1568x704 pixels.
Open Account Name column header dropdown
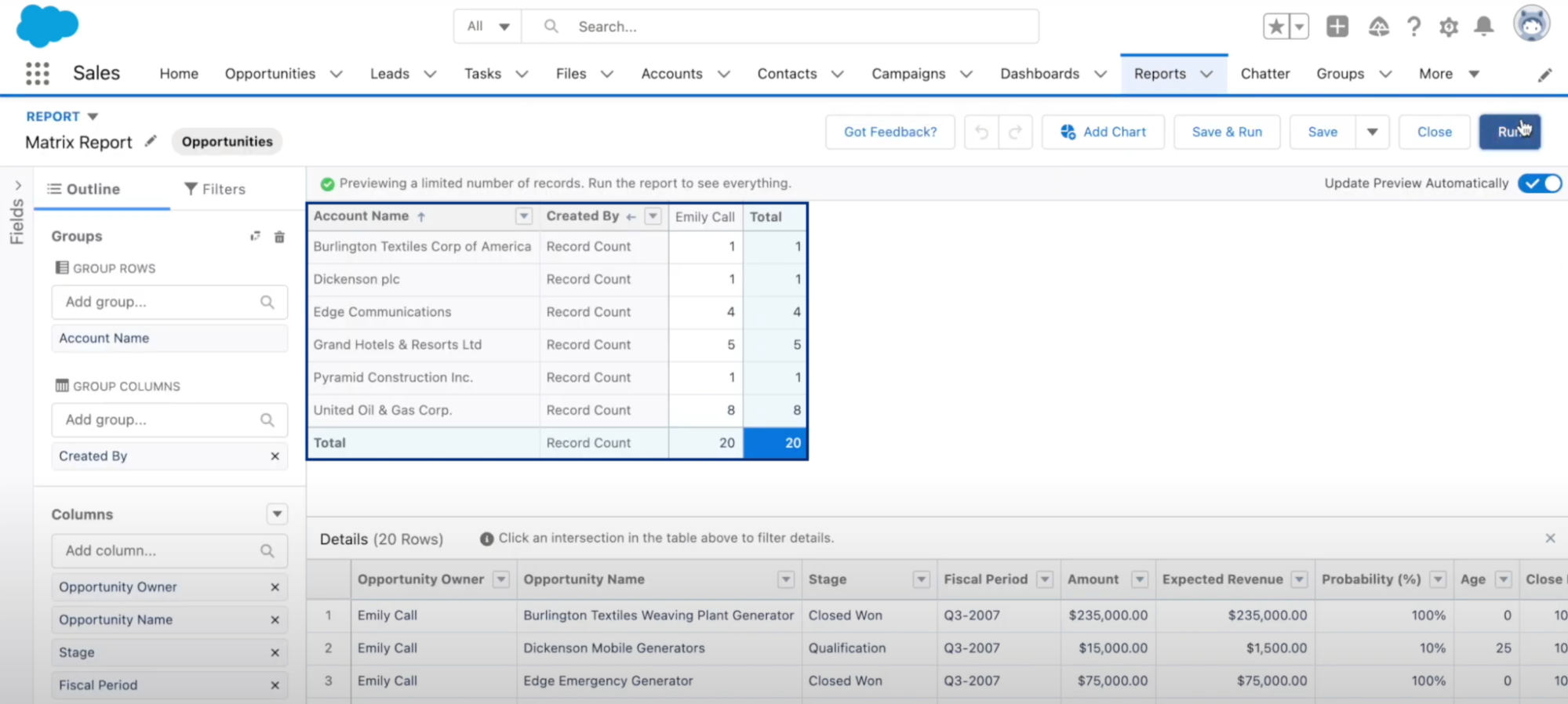524,216
